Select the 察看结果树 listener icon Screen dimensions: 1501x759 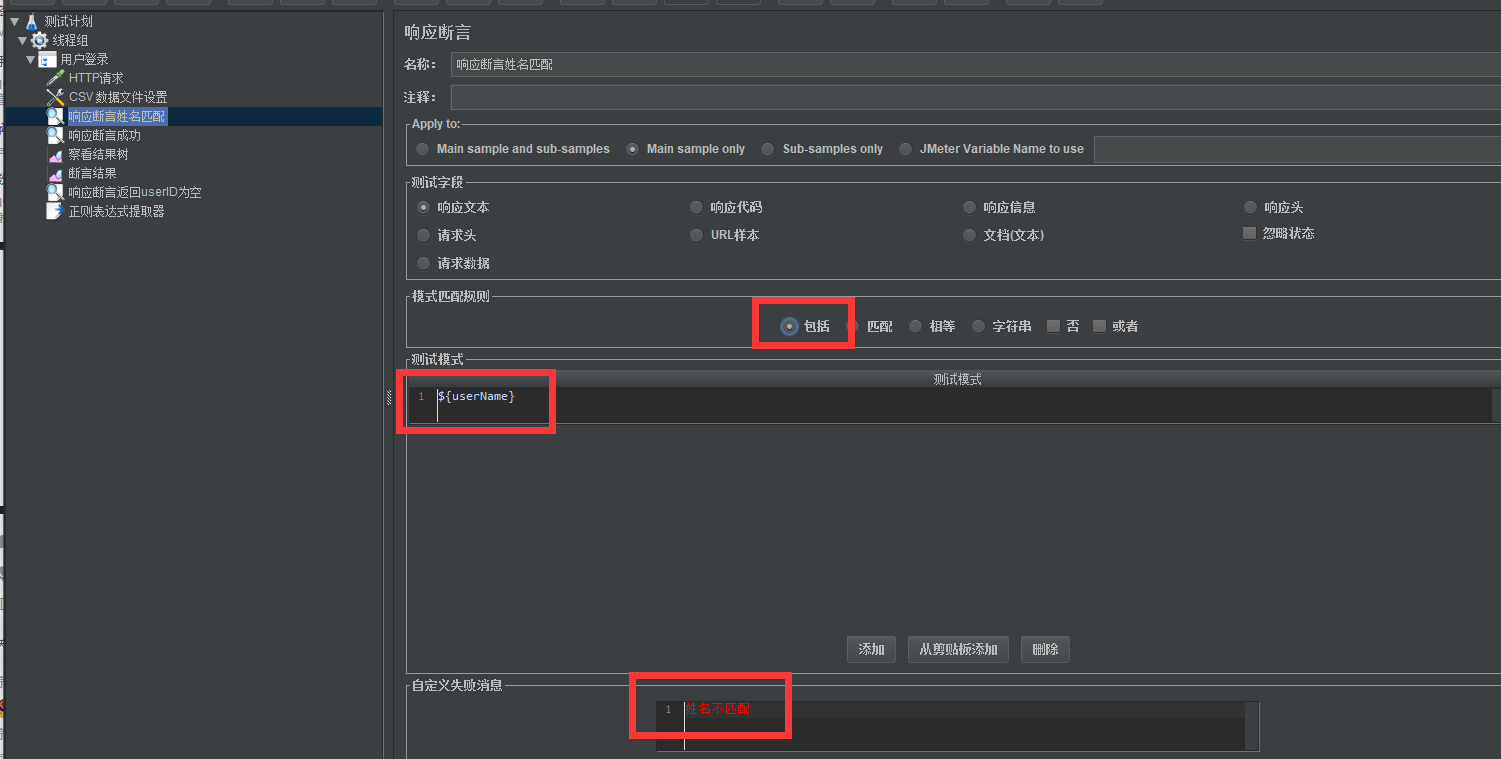click(55, 153)
